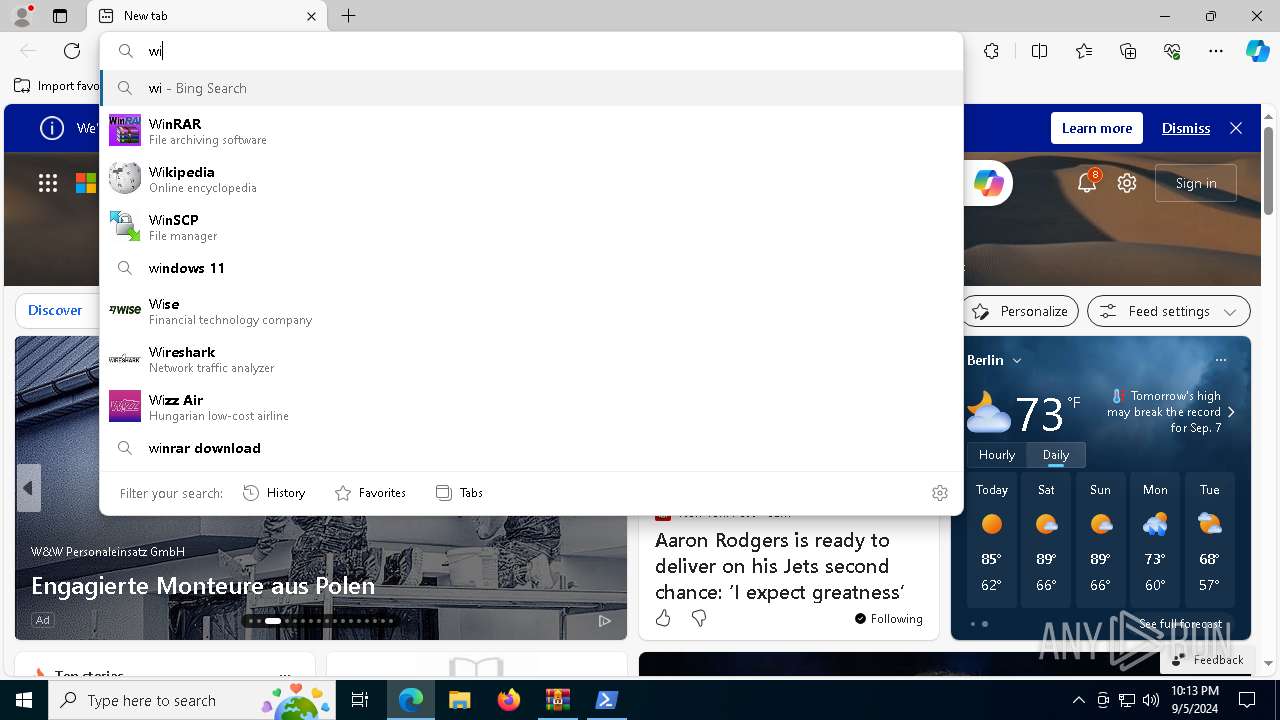Viewport: 1280px width, 720px height.
Task: Select the 'windows 11' search suggestion
Action: tap(532, 268)
